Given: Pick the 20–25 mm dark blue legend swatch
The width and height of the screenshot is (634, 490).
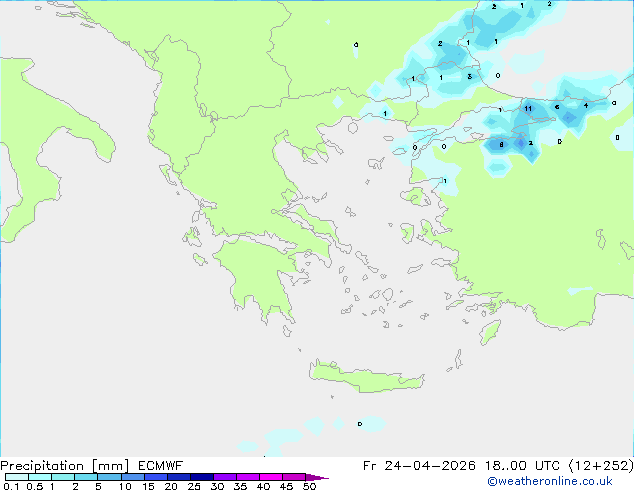Looking at the screenshot, I should tap(178, 477).
